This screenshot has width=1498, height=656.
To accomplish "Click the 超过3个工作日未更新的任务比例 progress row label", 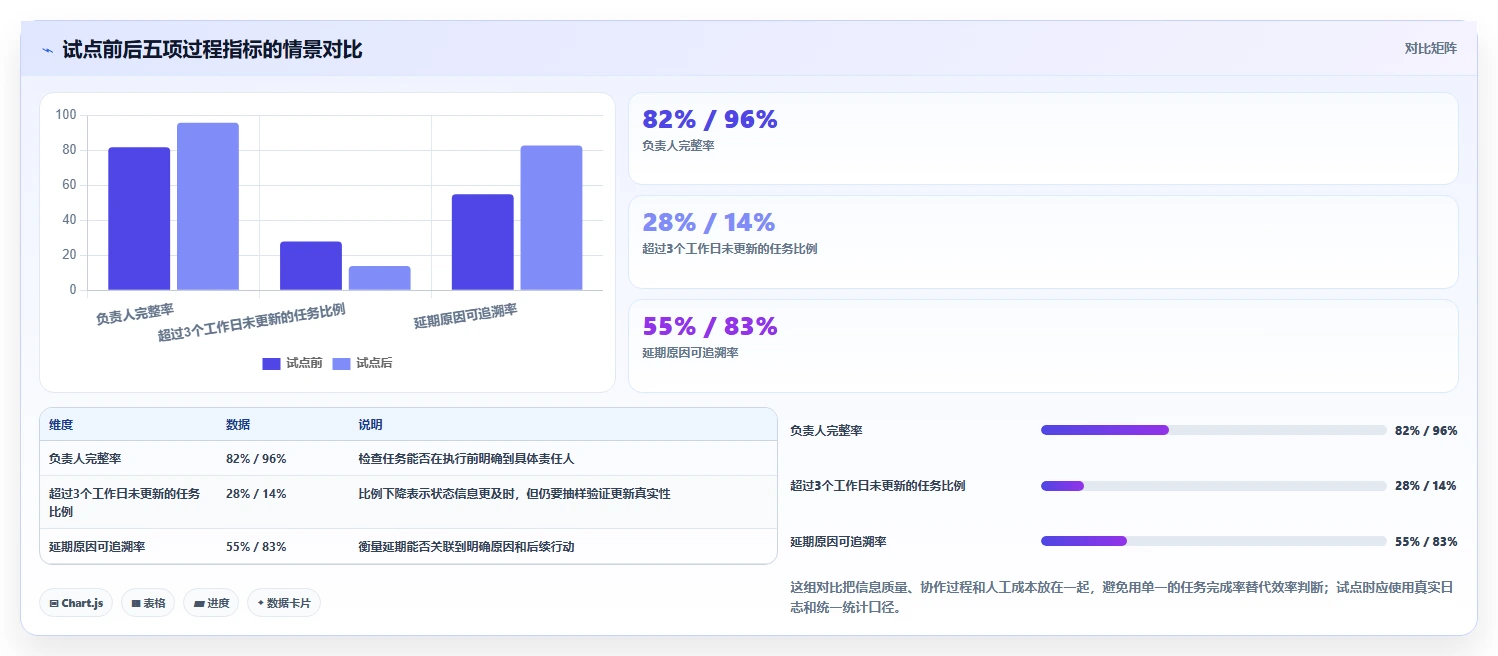I will (x=877, y=486).
